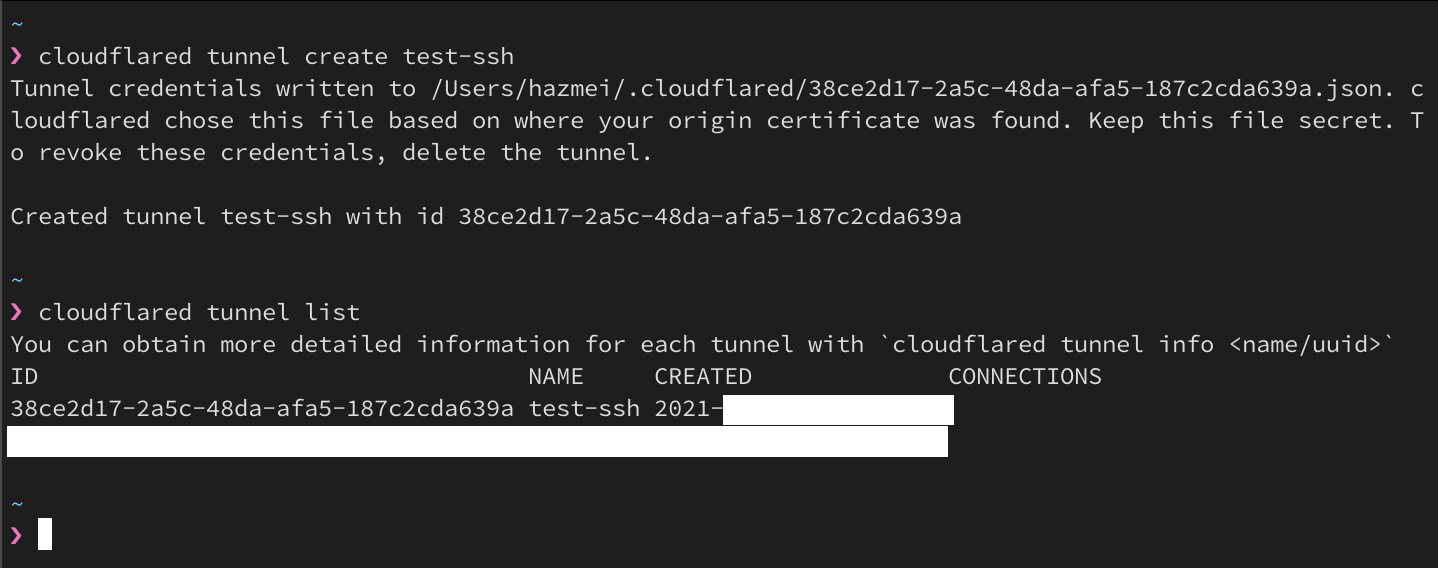Click the long redacted black bar below the table row
The image size is (1438, 568).
click(477, 441)
